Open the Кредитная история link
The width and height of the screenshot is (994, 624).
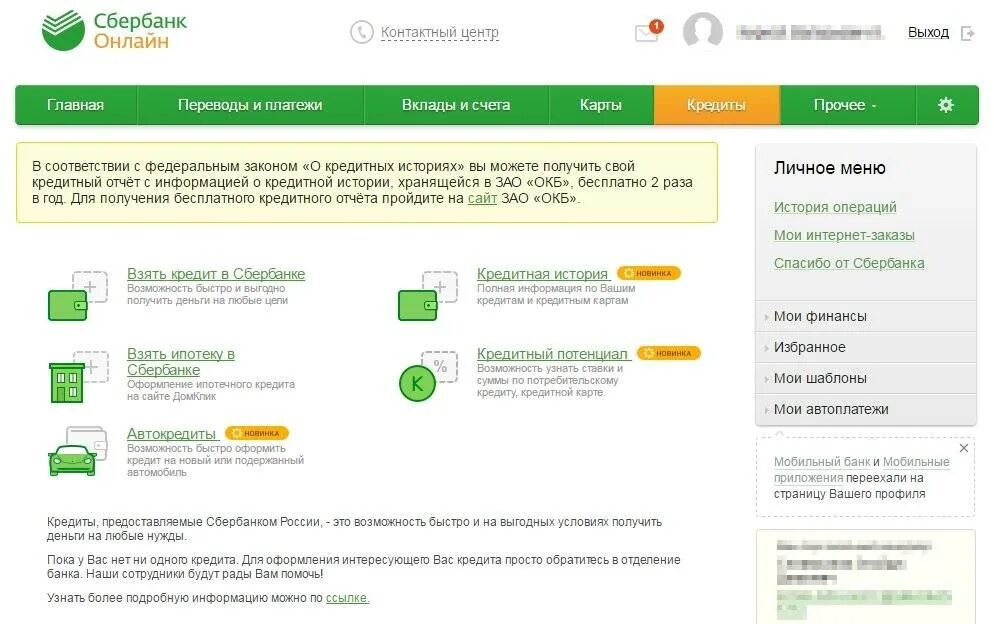coord(542,274)
